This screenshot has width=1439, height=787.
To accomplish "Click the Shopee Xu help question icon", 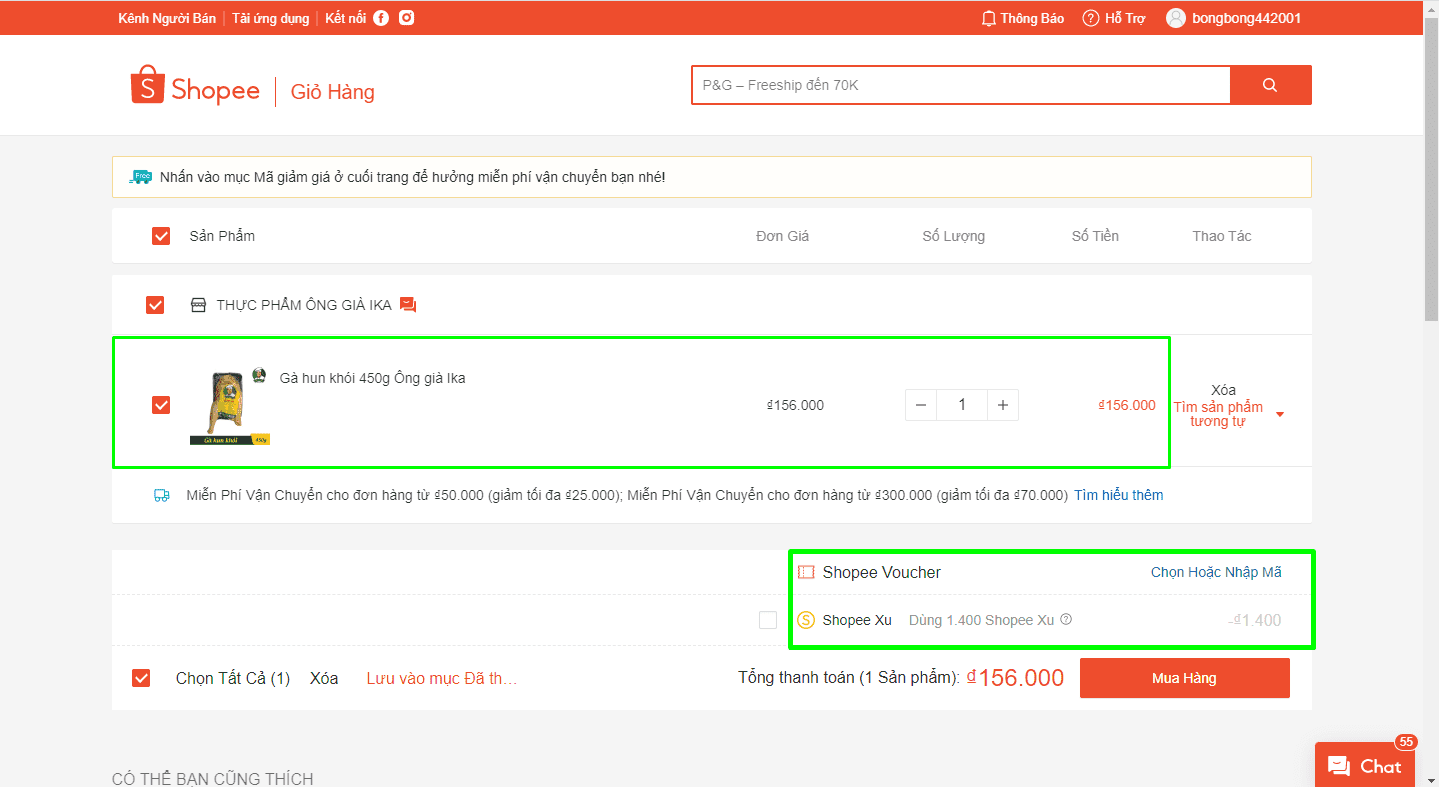I will click(x=1066, y=619).
